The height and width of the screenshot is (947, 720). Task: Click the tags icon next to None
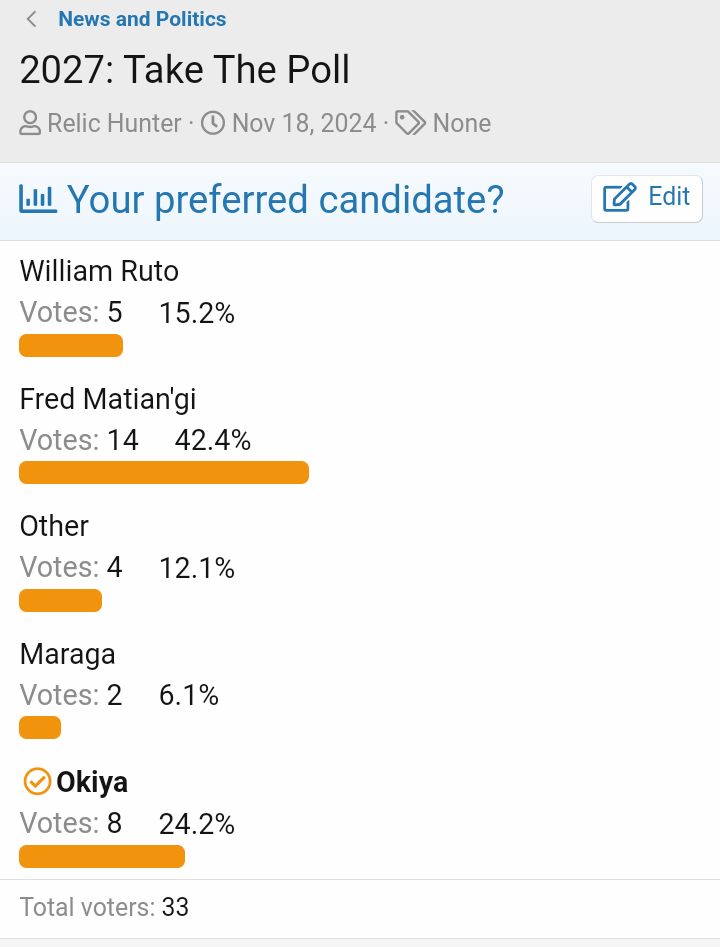410,123
